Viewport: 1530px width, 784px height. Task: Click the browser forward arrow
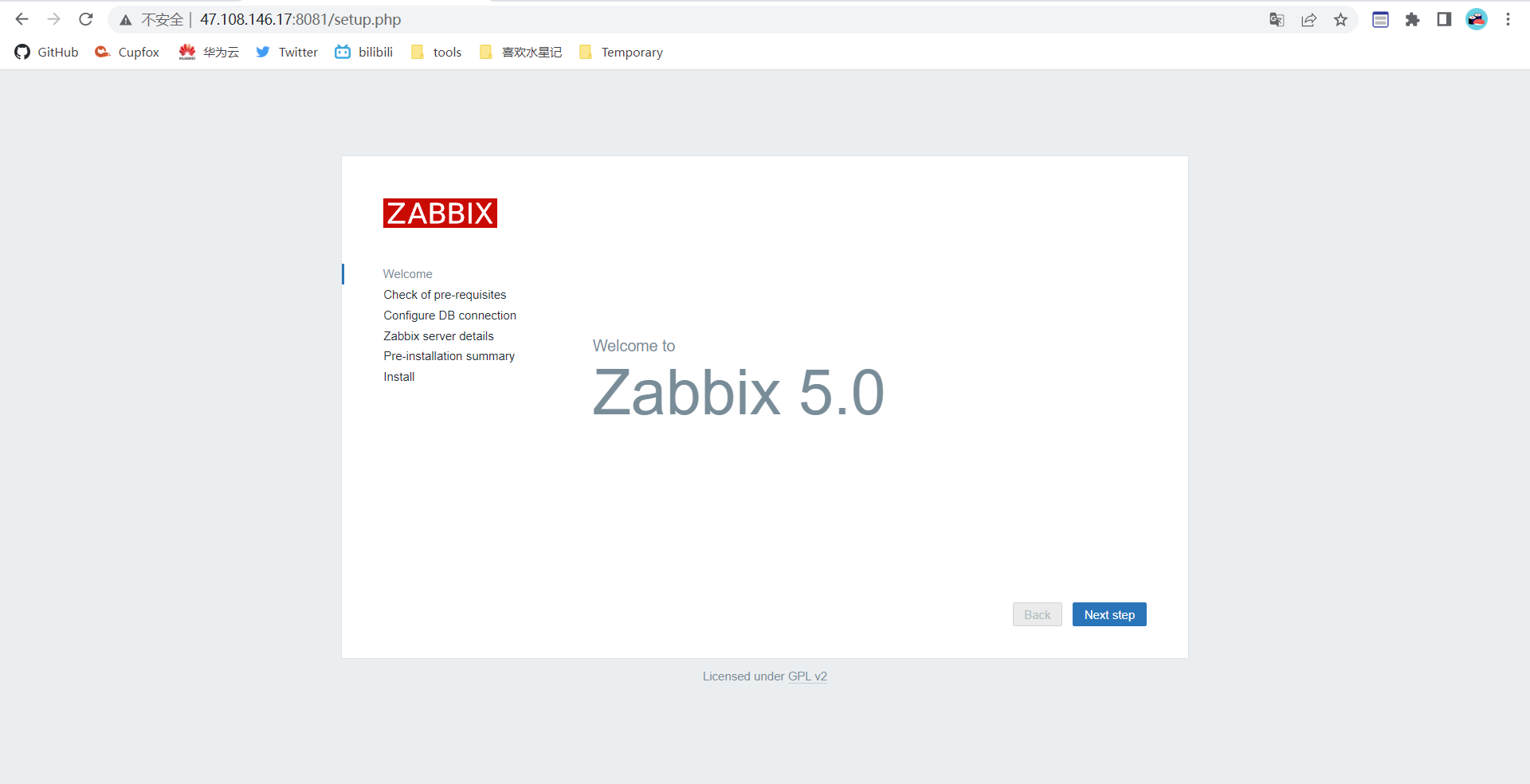click(x=54, y=19)
